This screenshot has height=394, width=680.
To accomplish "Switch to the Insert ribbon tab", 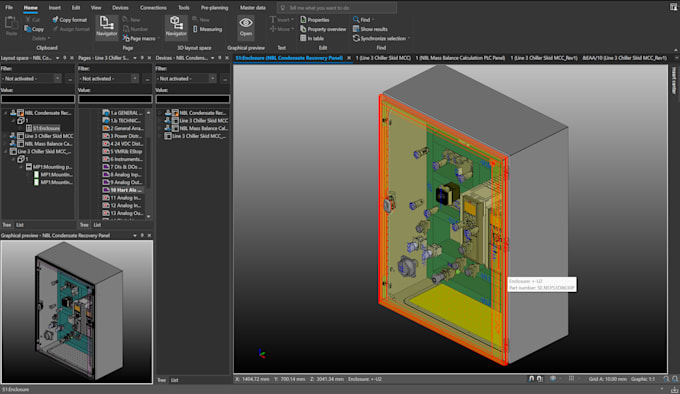I will [x=55, y=7].
